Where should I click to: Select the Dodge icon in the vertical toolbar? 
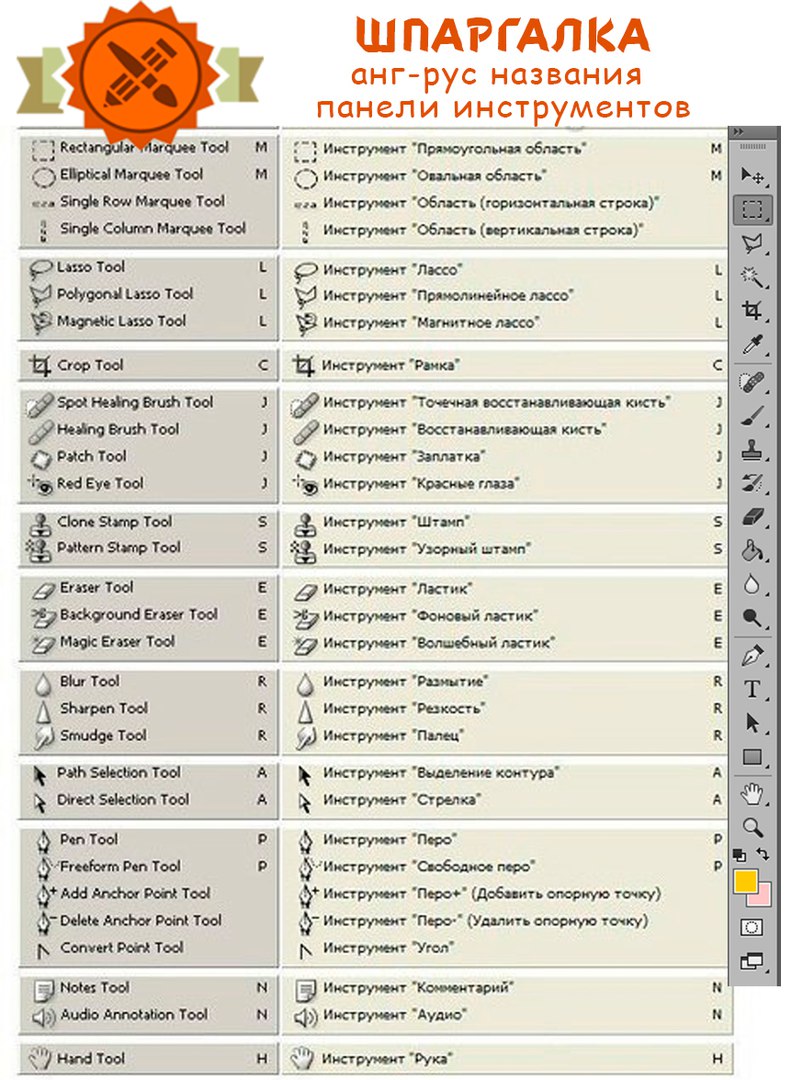(x=753, y=619)
